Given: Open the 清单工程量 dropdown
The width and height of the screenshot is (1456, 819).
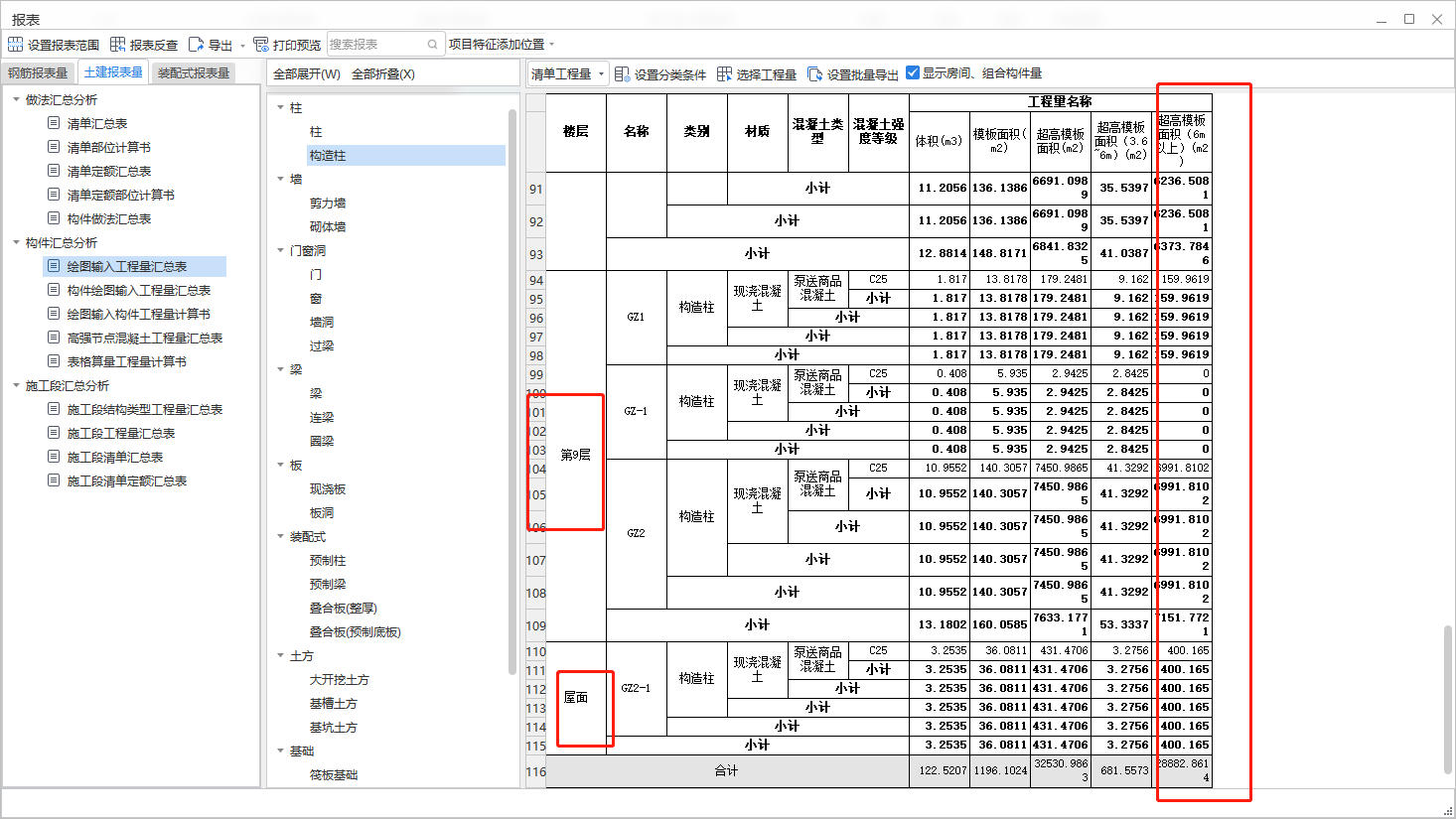Looking at the screenshot, I should pos(567,74).
